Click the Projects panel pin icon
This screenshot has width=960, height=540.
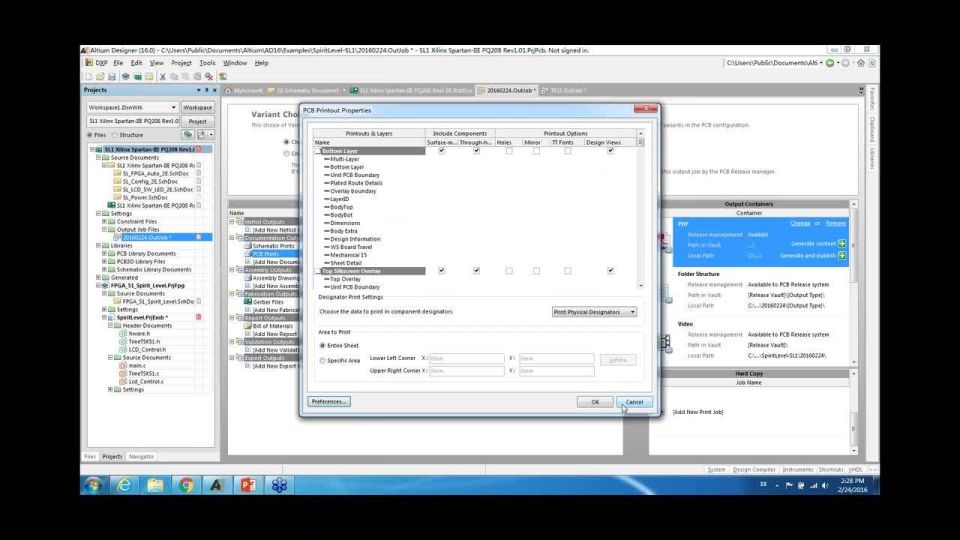tap(206, 90)
